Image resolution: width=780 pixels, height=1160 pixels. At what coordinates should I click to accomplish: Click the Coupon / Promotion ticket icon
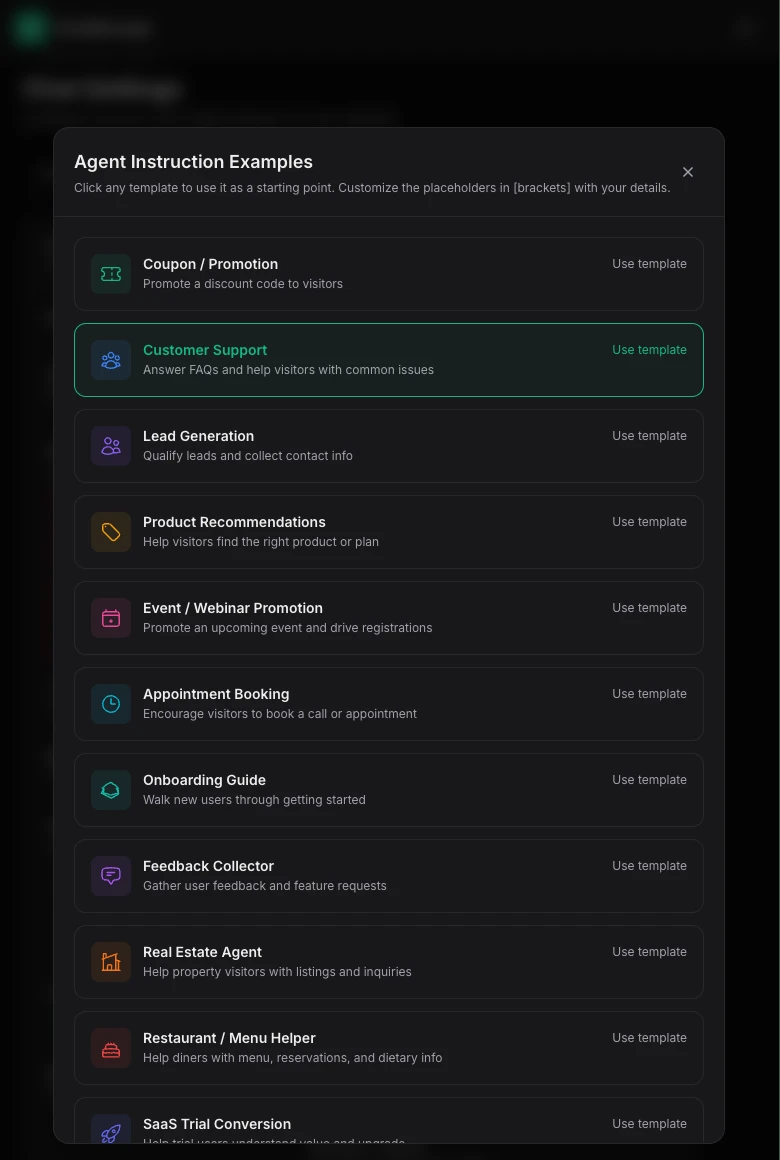click(x=111, y=274)
